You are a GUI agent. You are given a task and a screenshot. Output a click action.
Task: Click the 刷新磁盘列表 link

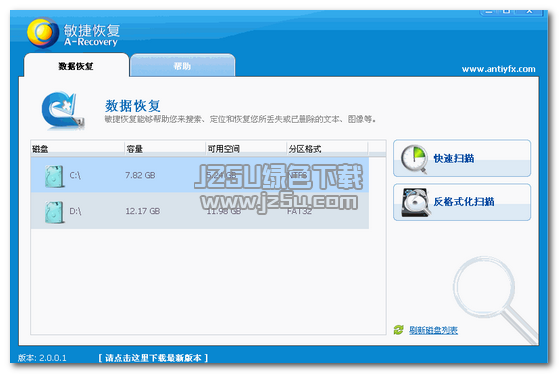(x=433, y=330)
